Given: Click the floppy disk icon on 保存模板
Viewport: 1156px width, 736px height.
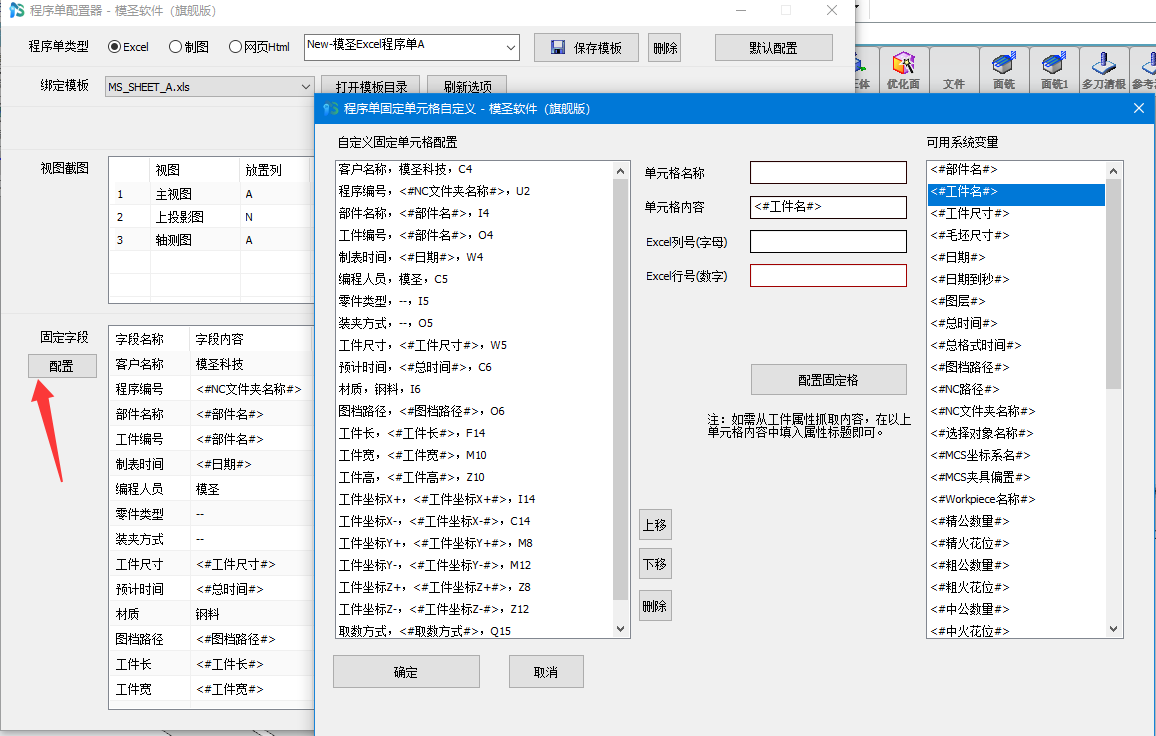Looking at the screenshot, I should 558,48.
